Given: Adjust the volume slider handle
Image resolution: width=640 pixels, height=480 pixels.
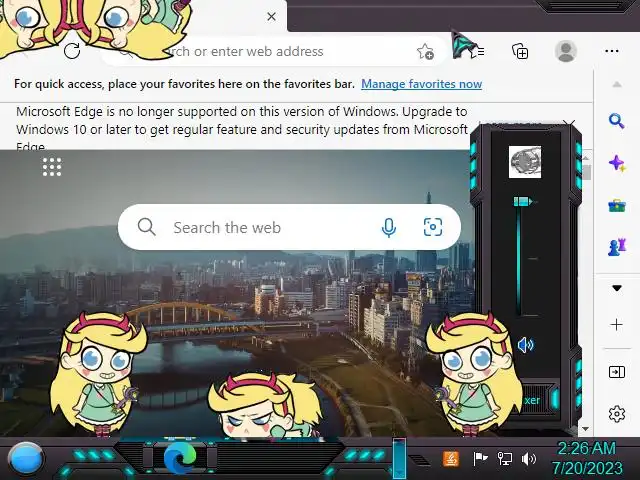Looking at the screenshot, I should coord(522,201).
